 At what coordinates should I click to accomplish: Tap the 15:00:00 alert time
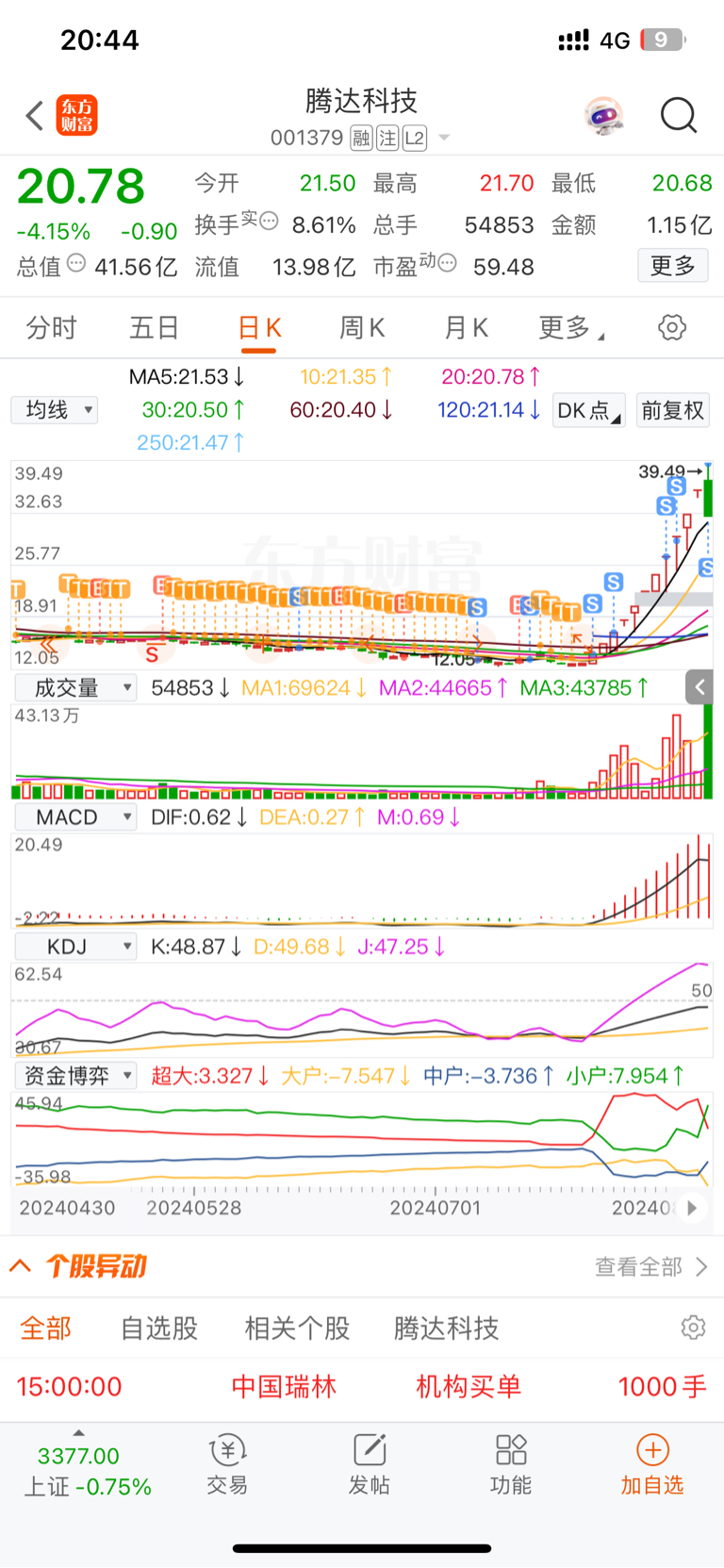[x=69, y=1387]
